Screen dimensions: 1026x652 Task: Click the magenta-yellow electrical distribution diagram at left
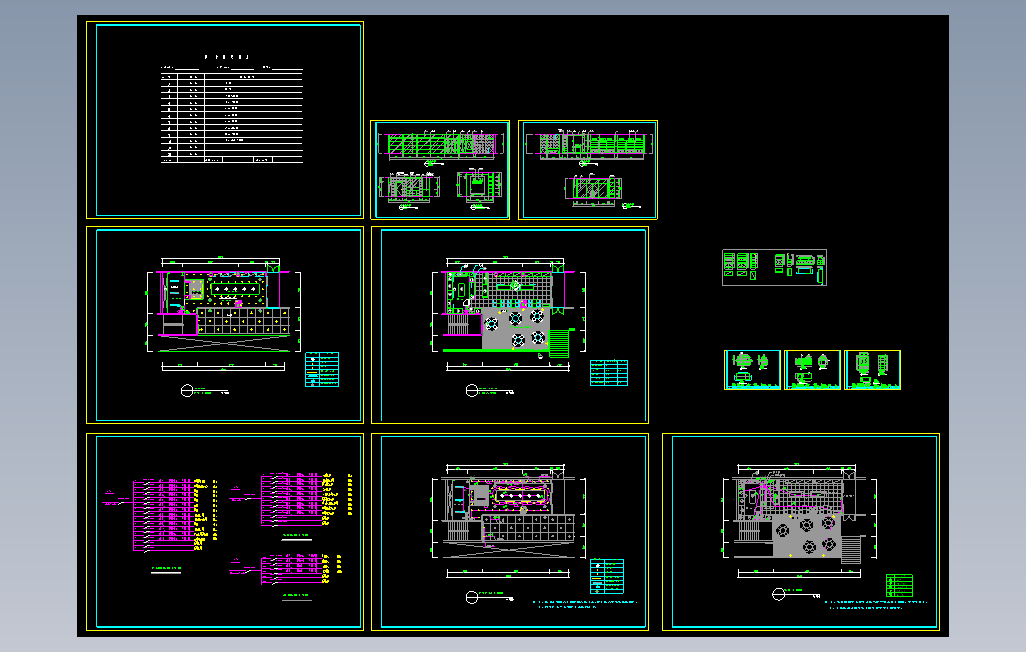pos(160,515)
